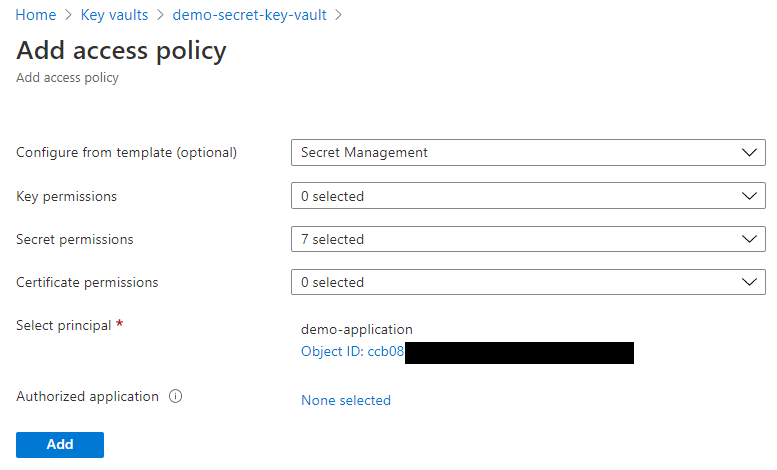Expand Certificate permissions showing 0 selected
Screen dimensions: 777x470
point(527,282)
